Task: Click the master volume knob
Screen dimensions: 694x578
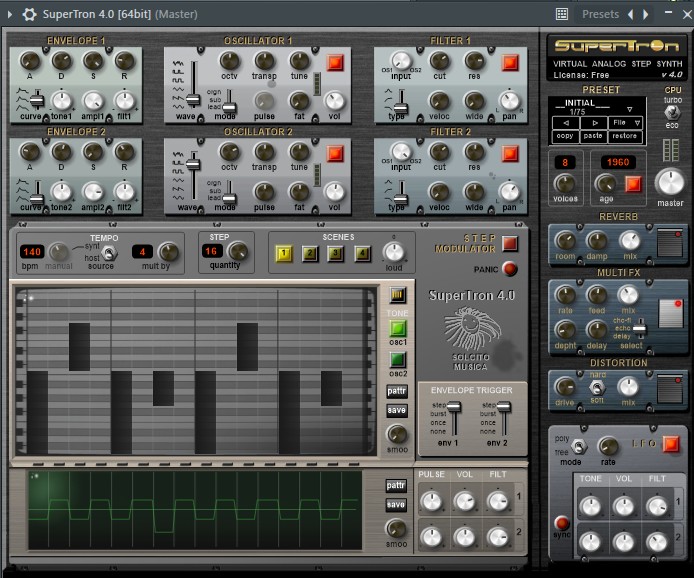Action: tap(670, 182)
